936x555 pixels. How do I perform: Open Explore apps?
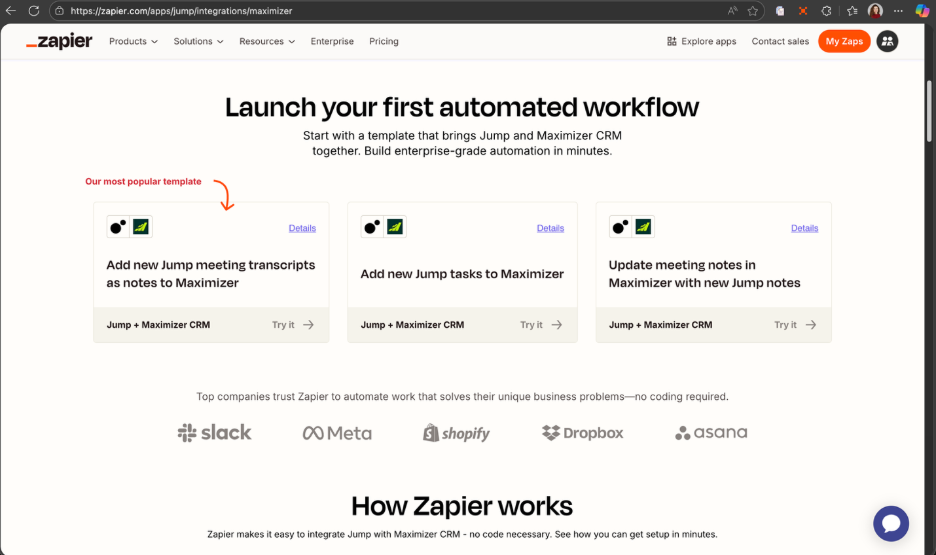(701, 41)
